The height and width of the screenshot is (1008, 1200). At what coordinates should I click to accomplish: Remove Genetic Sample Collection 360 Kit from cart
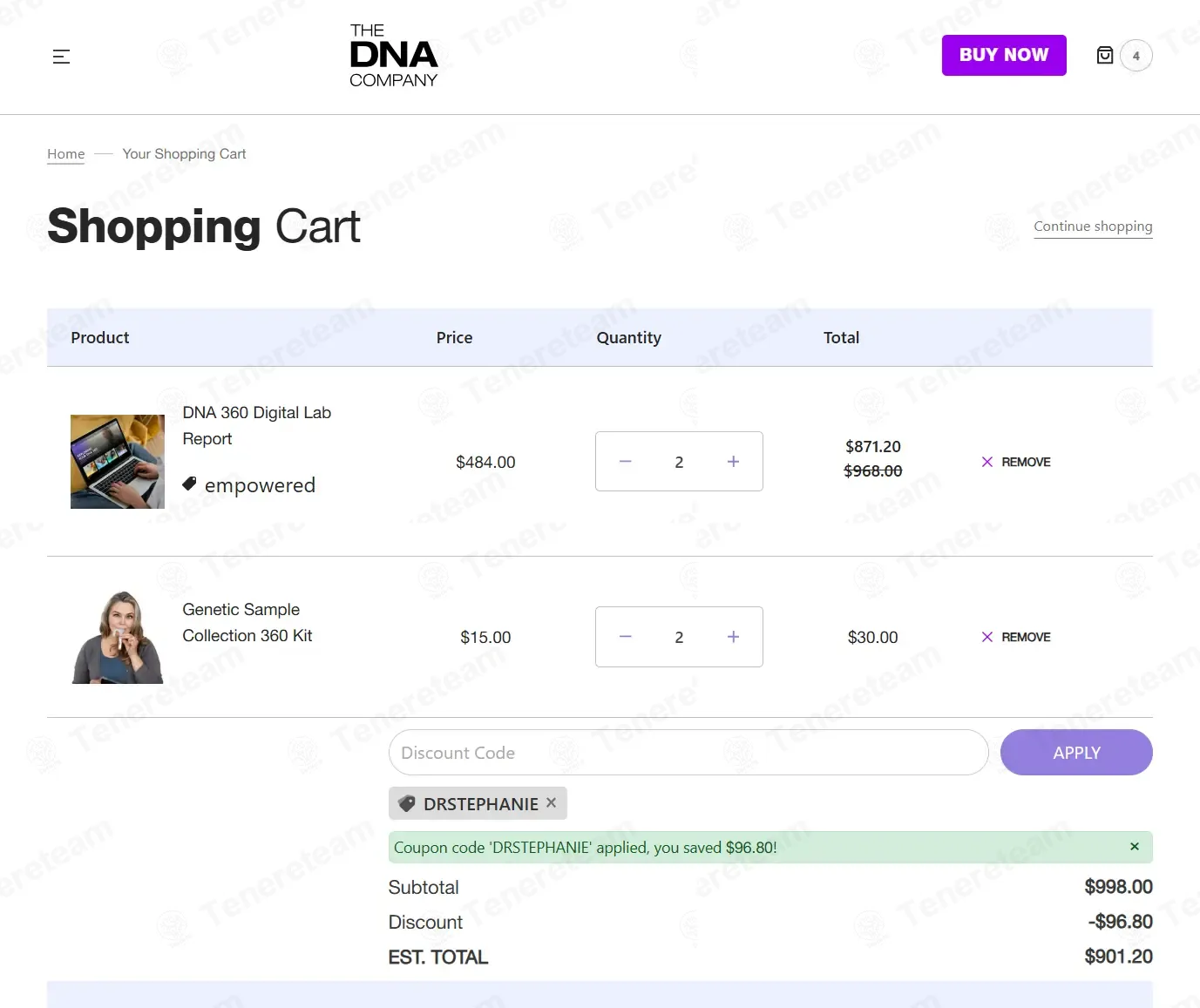pyautogui.click(x=1016, y=637)
